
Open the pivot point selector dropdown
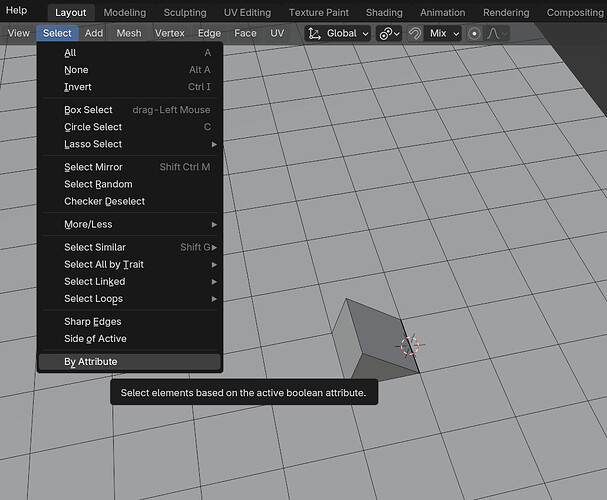coord(389,34)
